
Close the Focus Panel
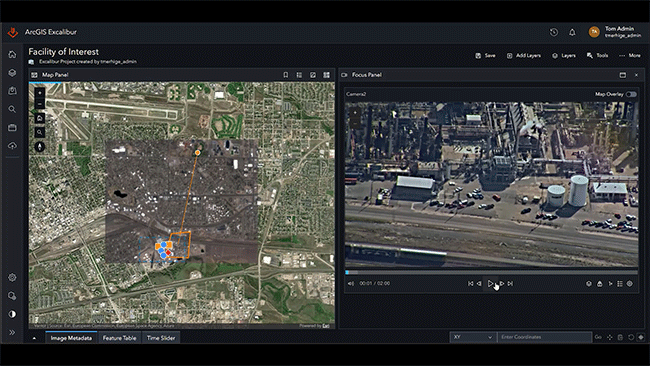[x=637, y=75]
